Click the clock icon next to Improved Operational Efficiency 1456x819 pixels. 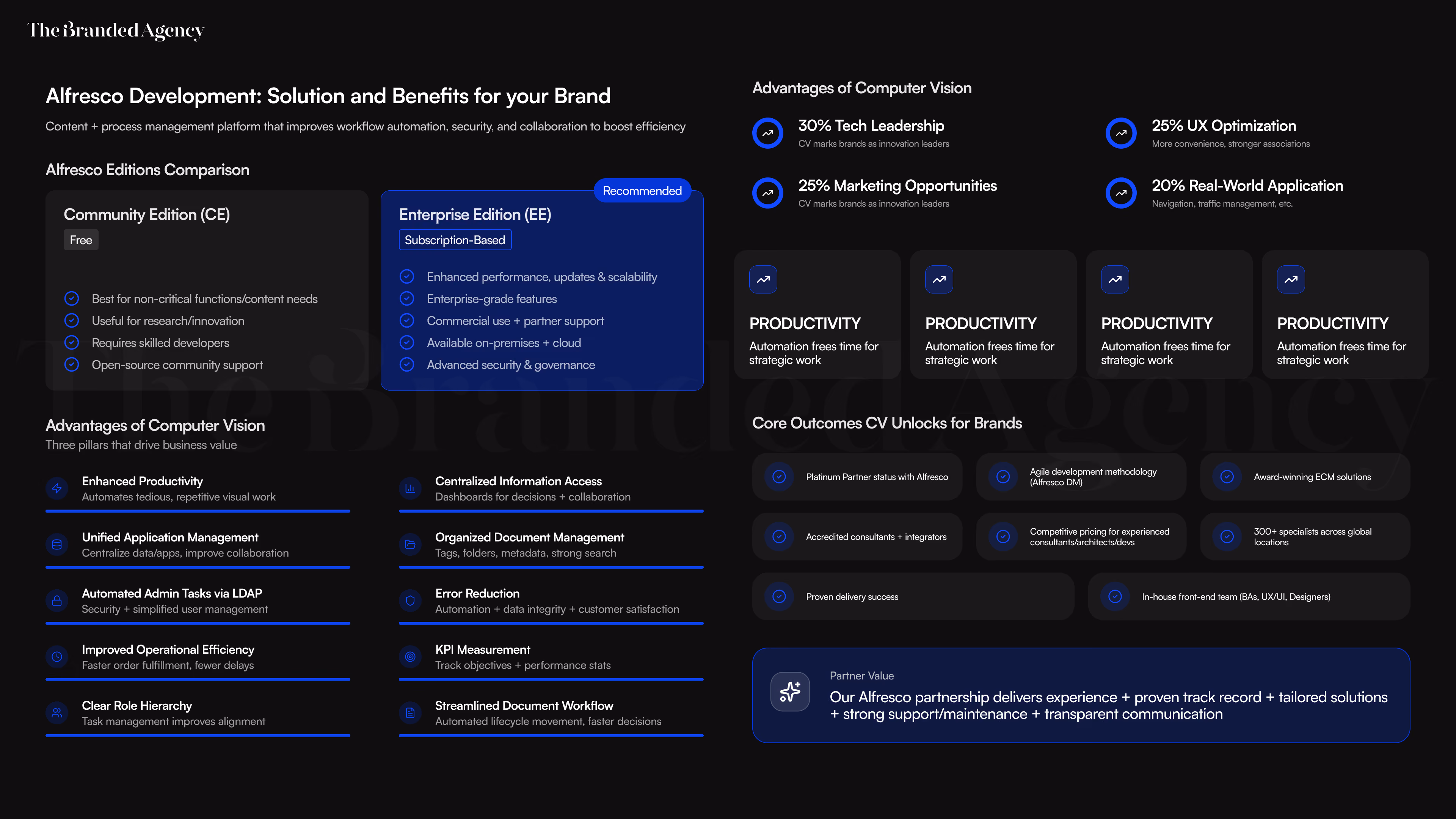57,657
